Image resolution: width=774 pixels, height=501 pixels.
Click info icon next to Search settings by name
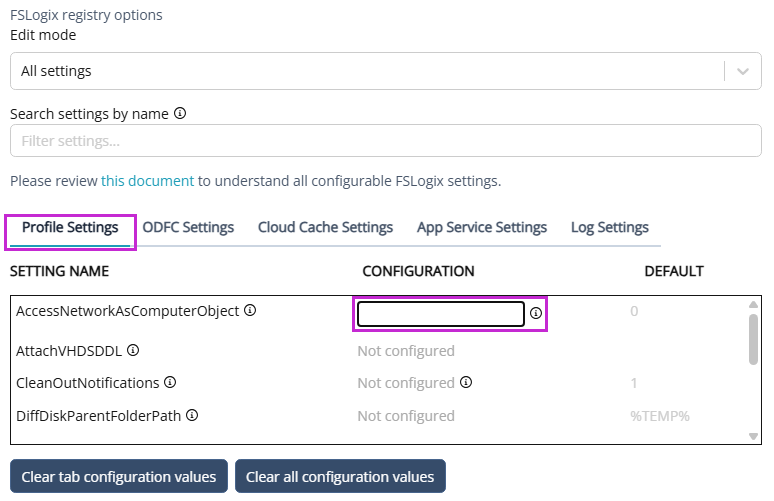point(180,113)
